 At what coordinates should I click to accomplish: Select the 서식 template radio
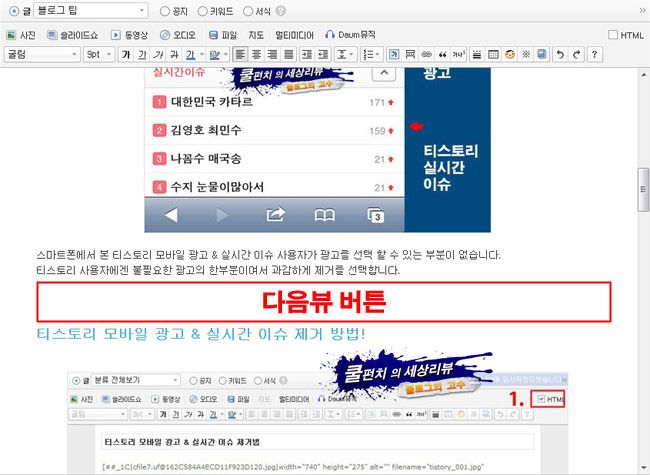pos(248,11)
